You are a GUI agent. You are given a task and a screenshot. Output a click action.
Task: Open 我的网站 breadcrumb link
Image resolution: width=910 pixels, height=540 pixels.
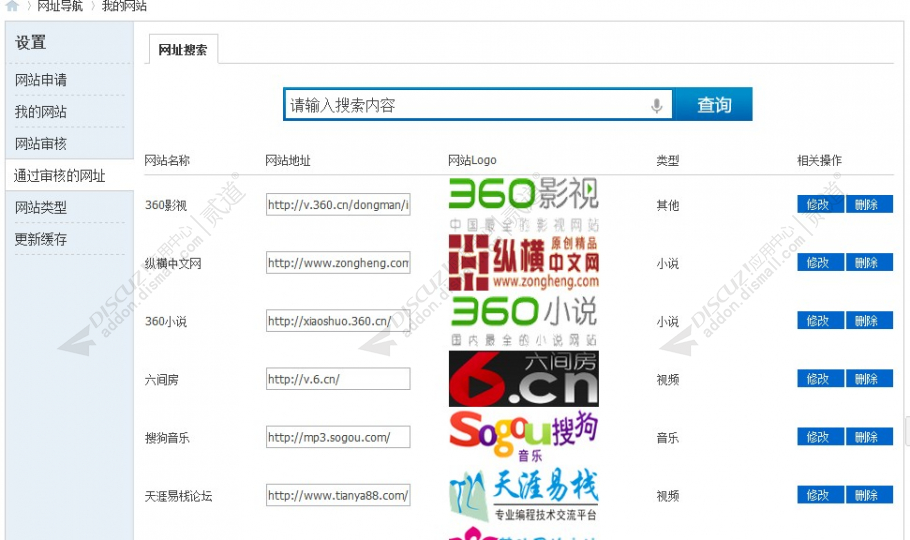pyautogui.click(x=124, y=6)
